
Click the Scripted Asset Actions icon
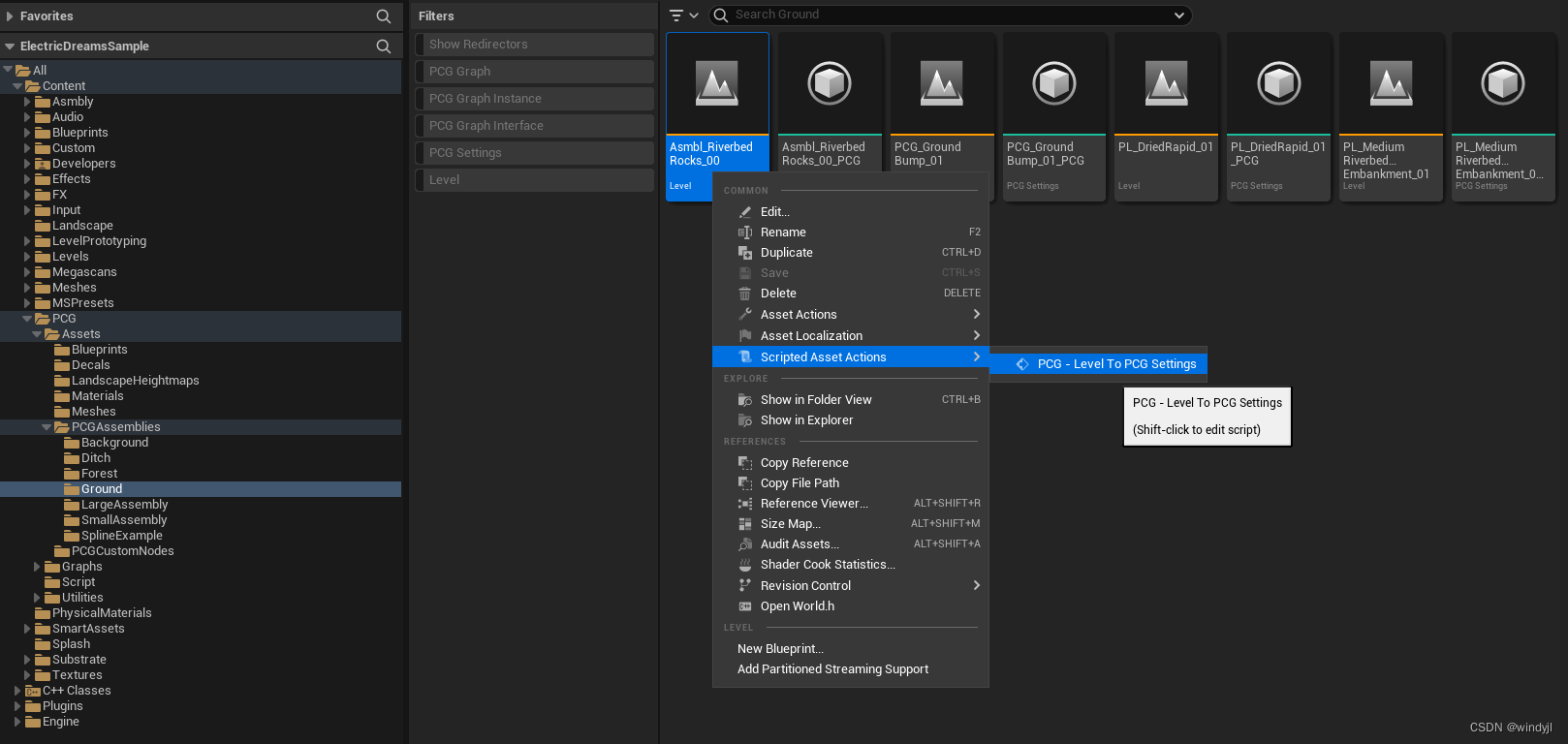745,357
